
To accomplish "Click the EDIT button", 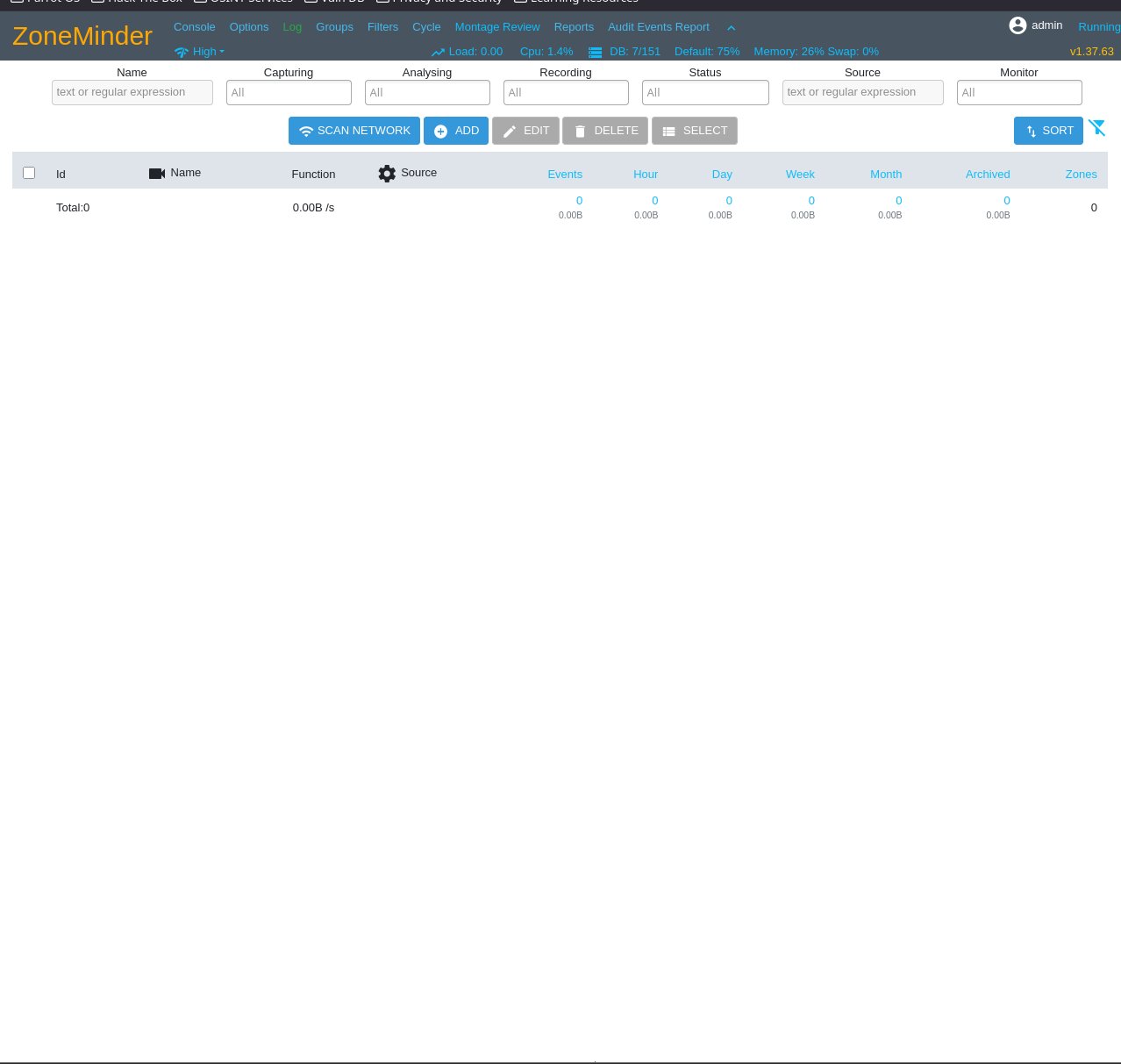I will tap(525, 131).
